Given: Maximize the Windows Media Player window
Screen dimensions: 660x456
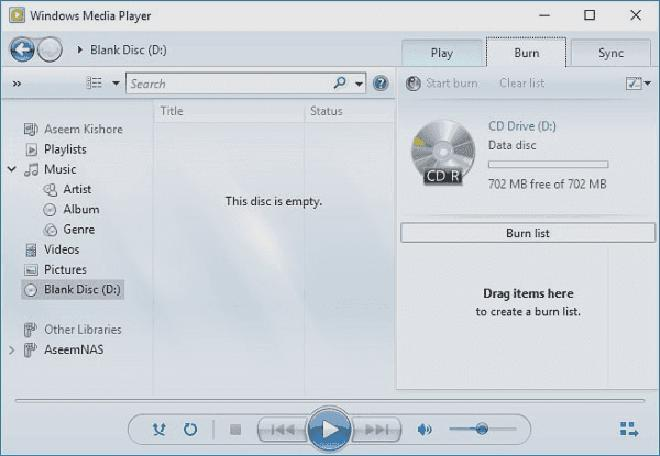Looking at the screenshot, I should (x=589, y=16).
